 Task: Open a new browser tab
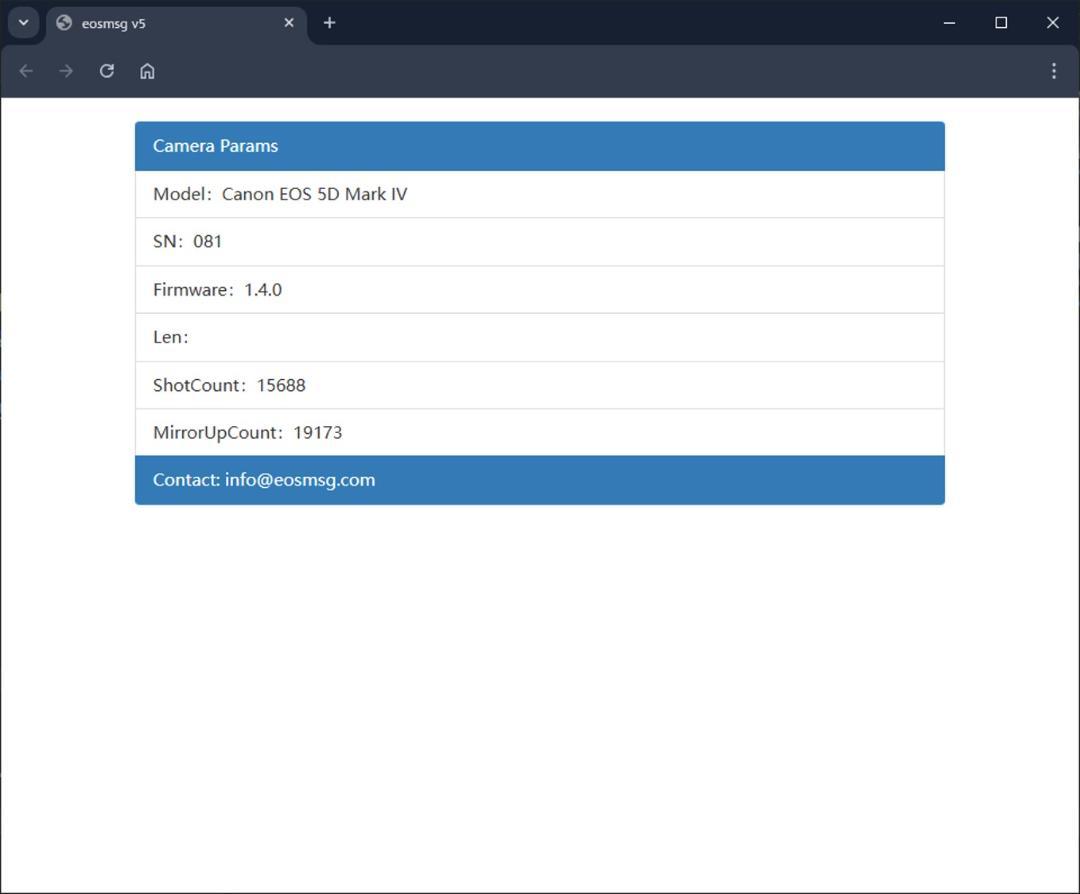(329, 23)
